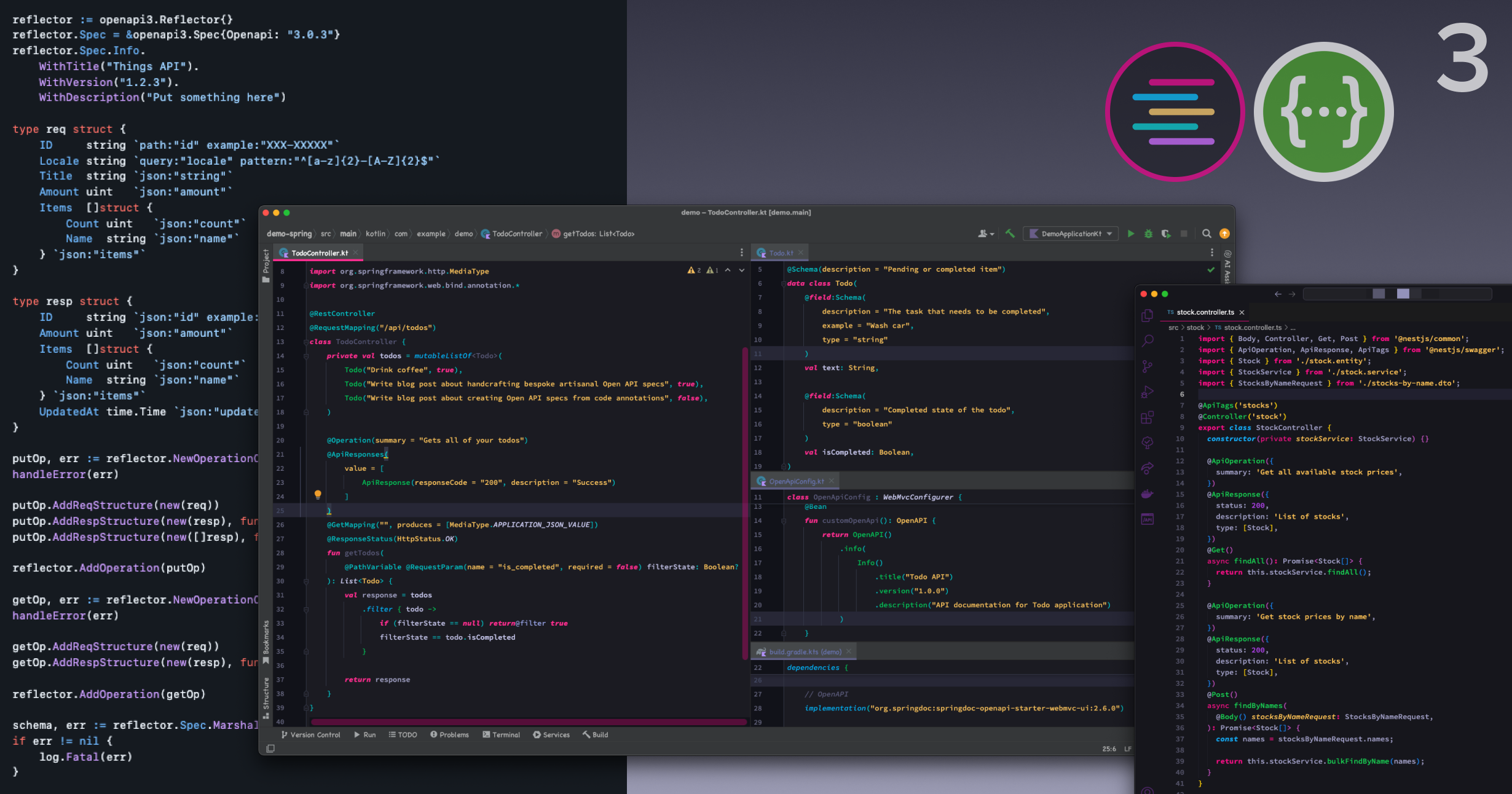Collapse the todos list fold at line 14
Image resolution: width=1512 pixels, height=794 pixels.
pos(305,356)
